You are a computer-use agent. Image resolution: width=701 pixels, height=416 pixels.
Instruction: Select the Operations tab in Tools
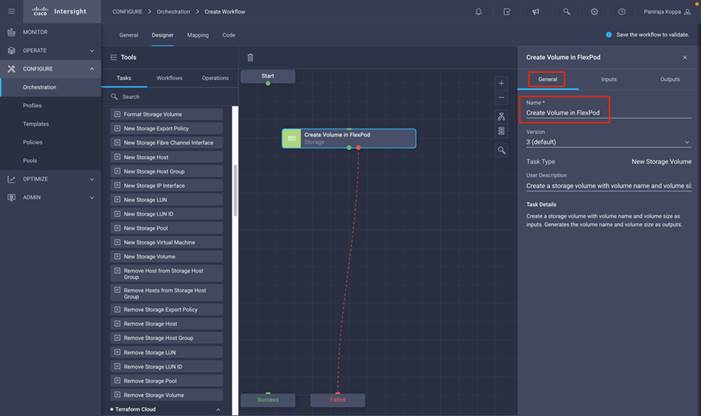(215, 78)
